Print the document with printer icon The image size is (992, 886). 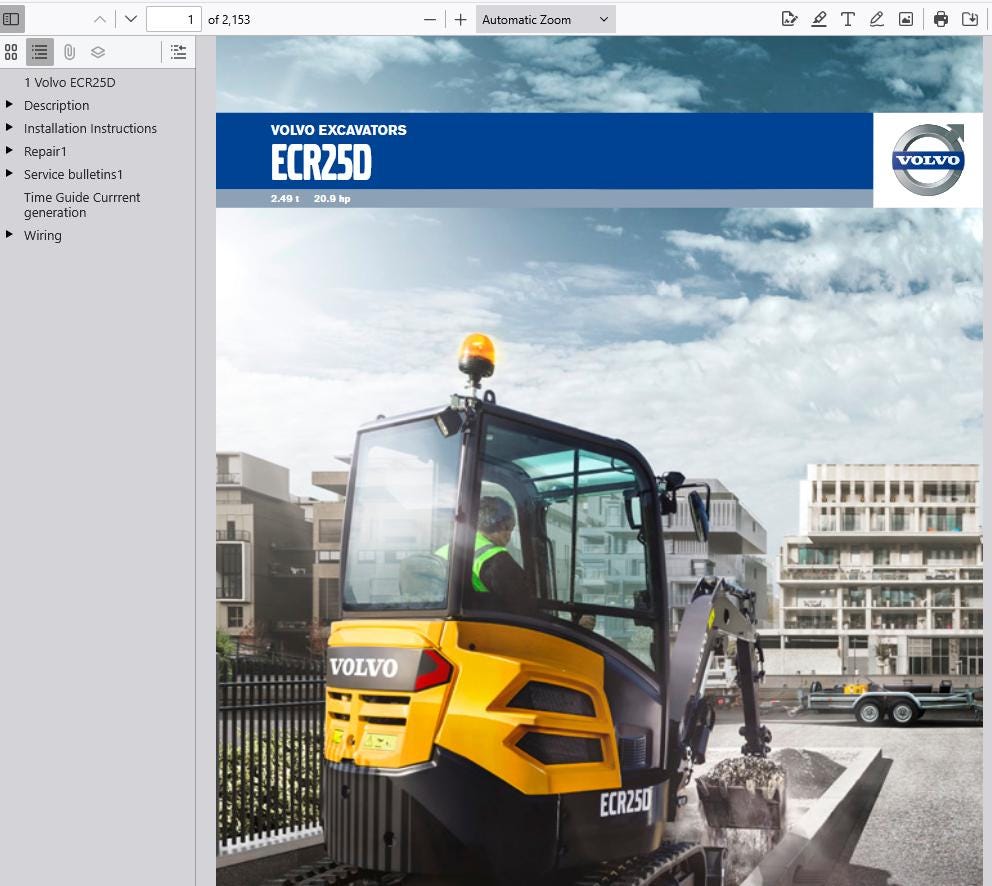coord(941,19)
